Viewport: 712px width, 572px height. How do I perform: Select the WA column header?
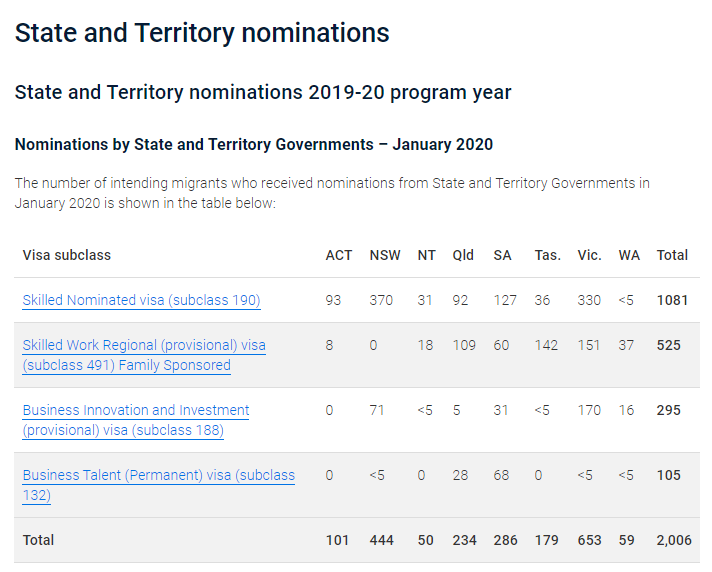tap(629, 255)
